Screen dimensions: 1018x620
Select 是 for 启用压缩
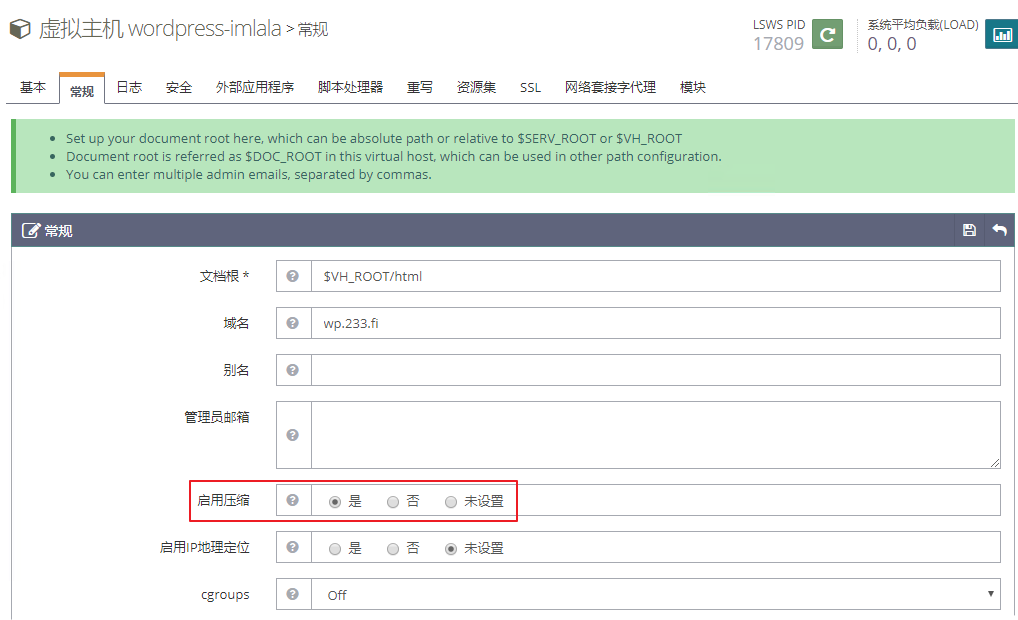point(334,502)
